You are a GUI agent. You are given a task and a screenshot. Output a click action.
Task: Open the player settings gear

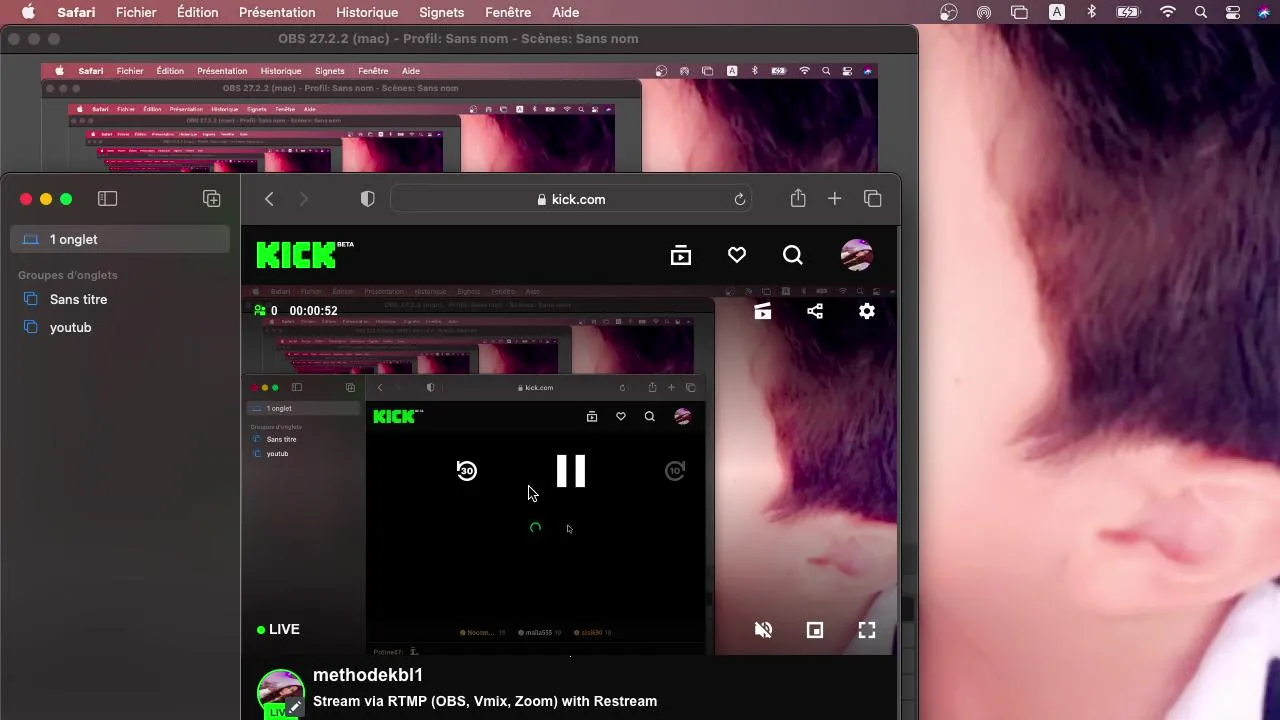click(867, 311)
